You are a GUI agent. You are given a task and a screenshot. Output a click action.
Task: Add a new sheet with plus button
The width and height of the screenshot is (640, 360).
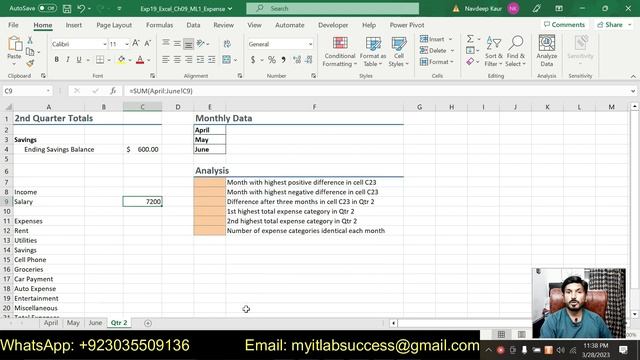tap(148, 323)
